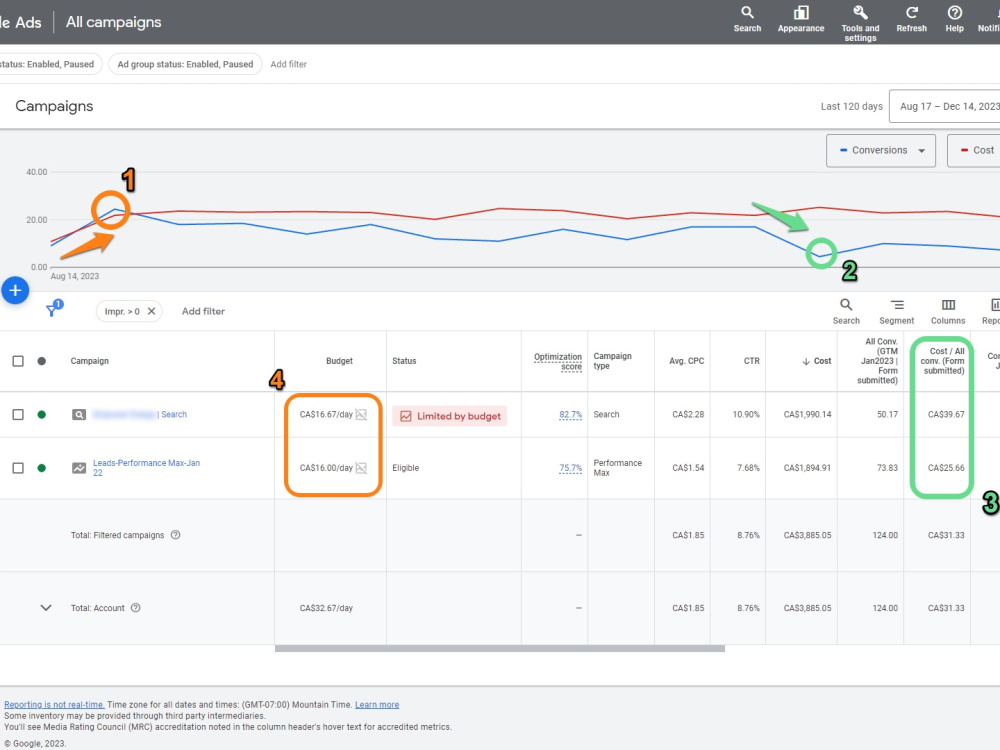The width and height of the screenshot is (1000, 750).
Task: Open the Columns icon
Action: click(948, 311)
